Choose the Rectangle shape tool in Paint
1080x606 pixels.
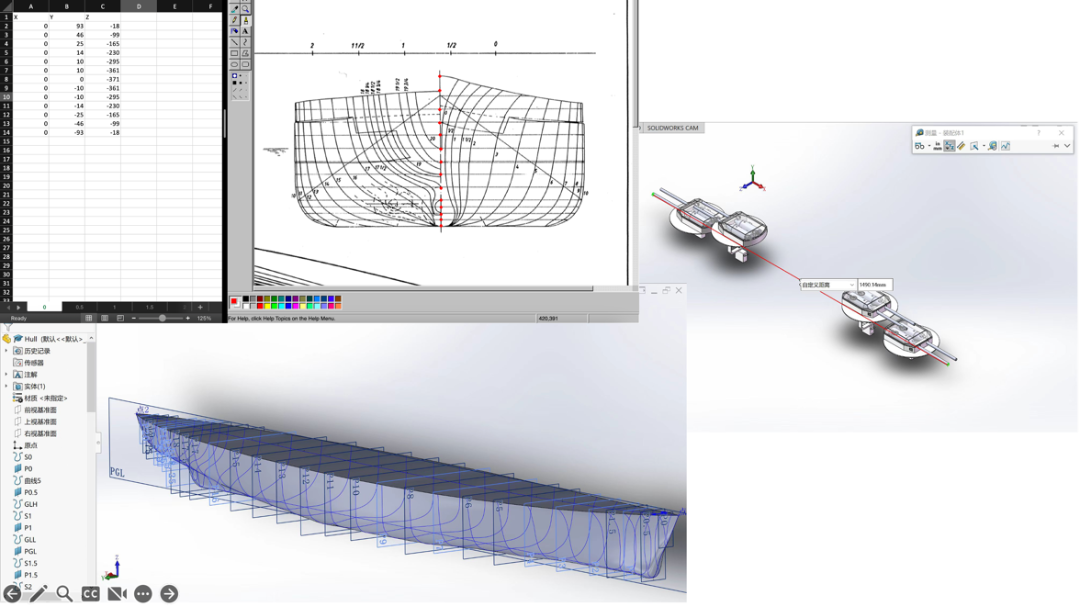235,53
